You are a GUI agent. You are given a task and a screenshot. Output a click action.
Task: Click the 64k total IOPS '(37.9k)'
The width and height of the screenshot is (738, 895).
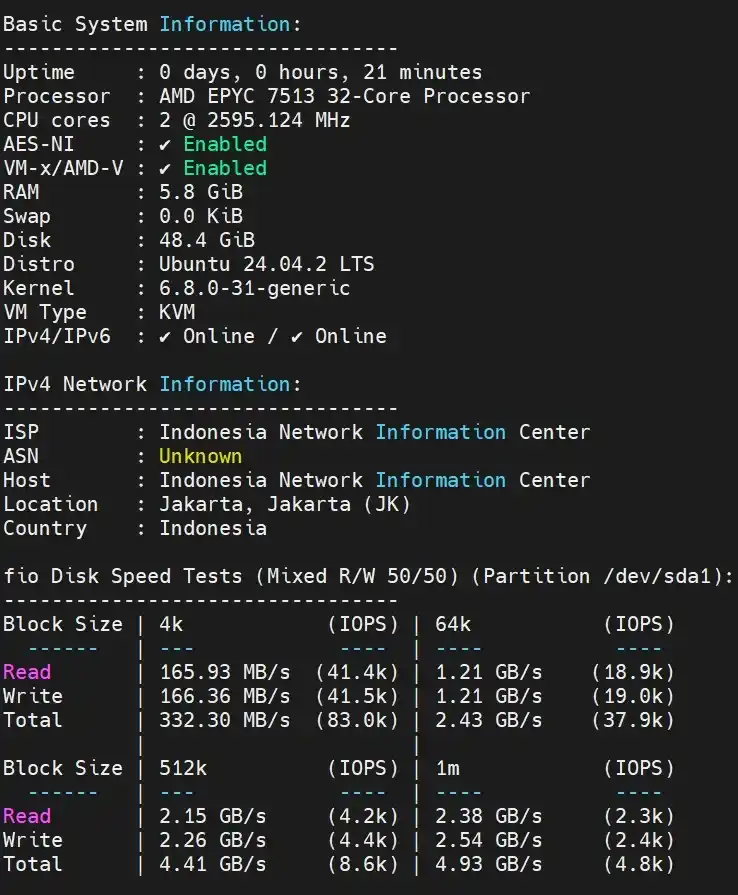pyautogui.click(x=634, y=720)
